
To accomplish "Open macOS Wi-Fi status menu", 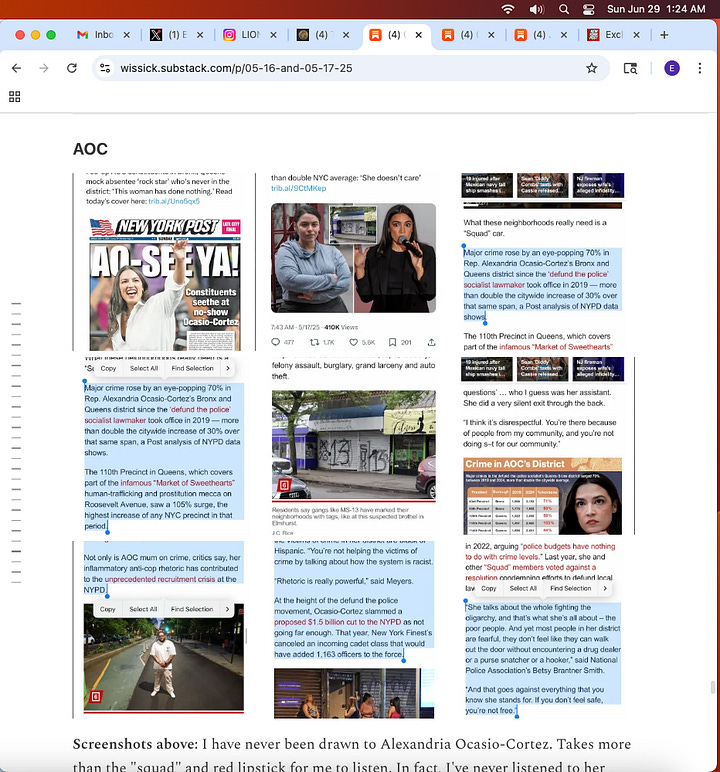I will pyautogui.click(x=508, y=9).
